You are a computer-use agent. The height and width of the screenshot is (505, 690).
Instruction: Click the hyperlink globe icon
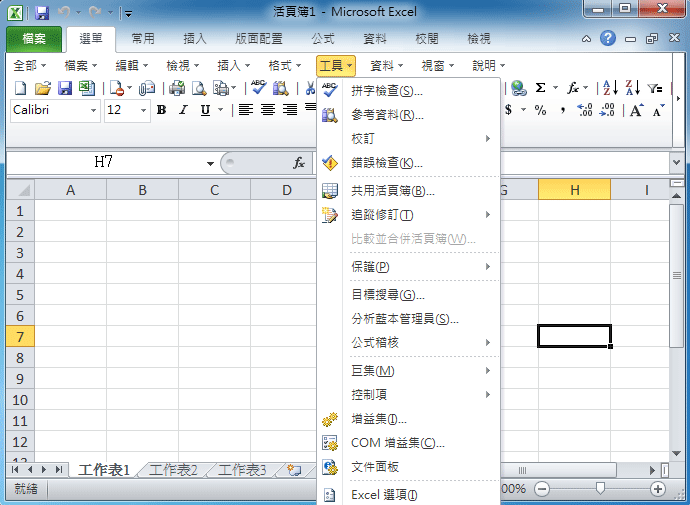tap(518, 88)
